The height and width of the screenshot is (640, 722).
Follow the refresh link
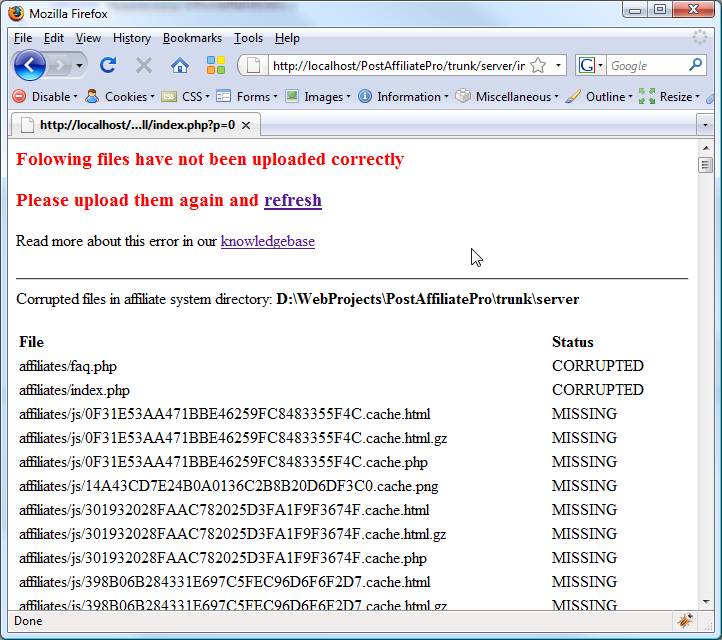293,200
